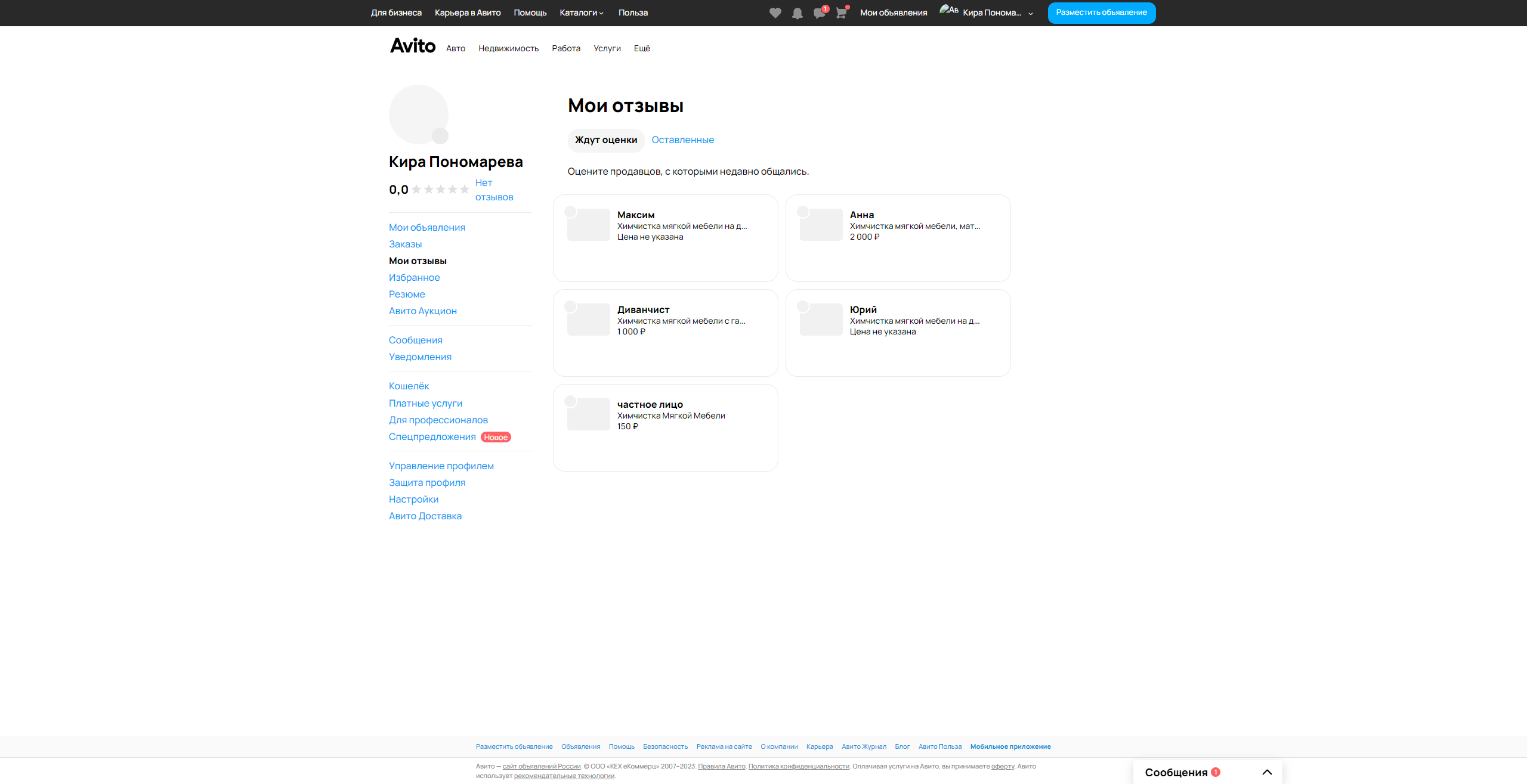Screen dimensions: 1527x784
Task: Expand the Сообщения chat panel chevron
Action: click(1267, 772)
